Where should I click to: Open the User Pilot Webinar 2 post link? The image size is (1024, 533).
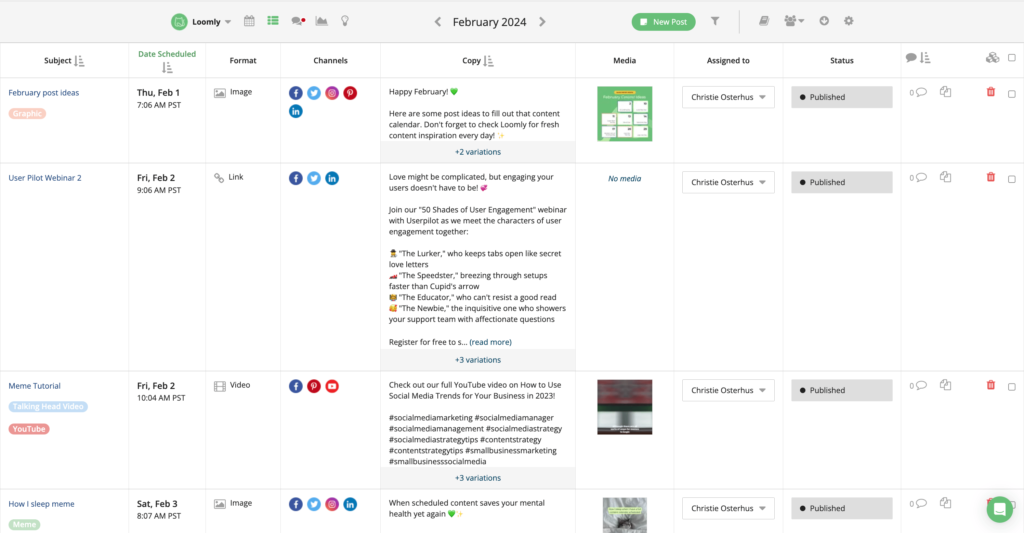[45, 178]
